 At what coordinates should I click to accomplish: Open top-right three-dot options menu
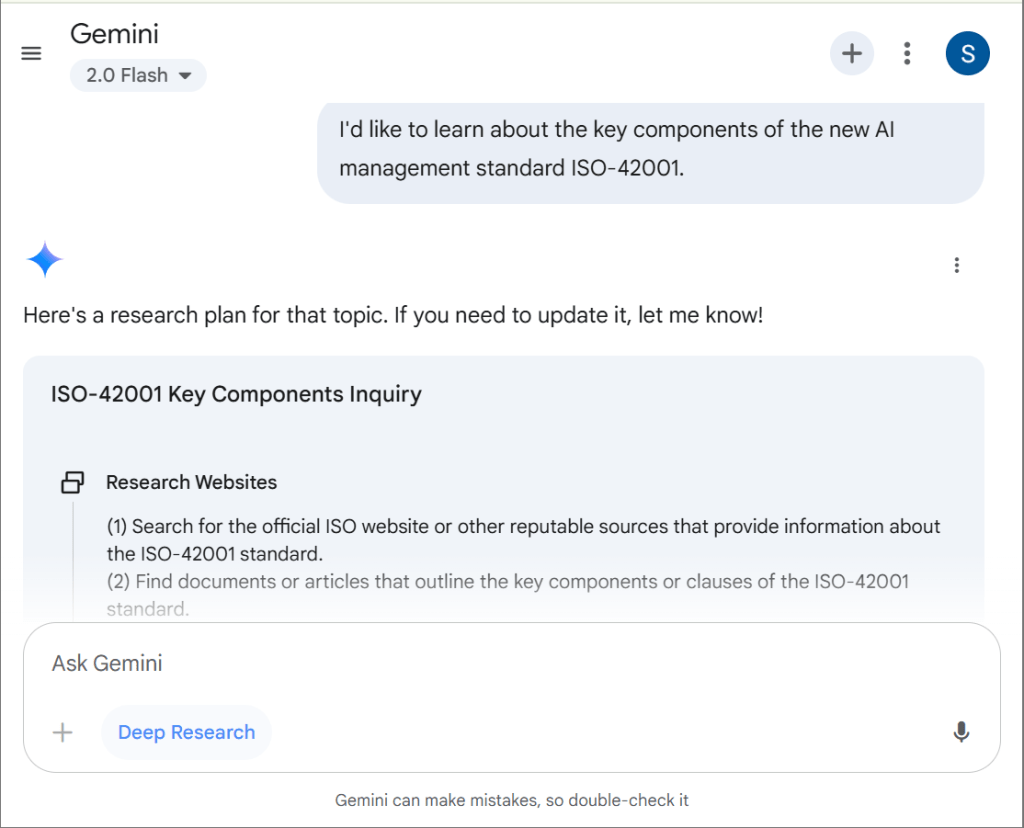(x=907, y=54)
